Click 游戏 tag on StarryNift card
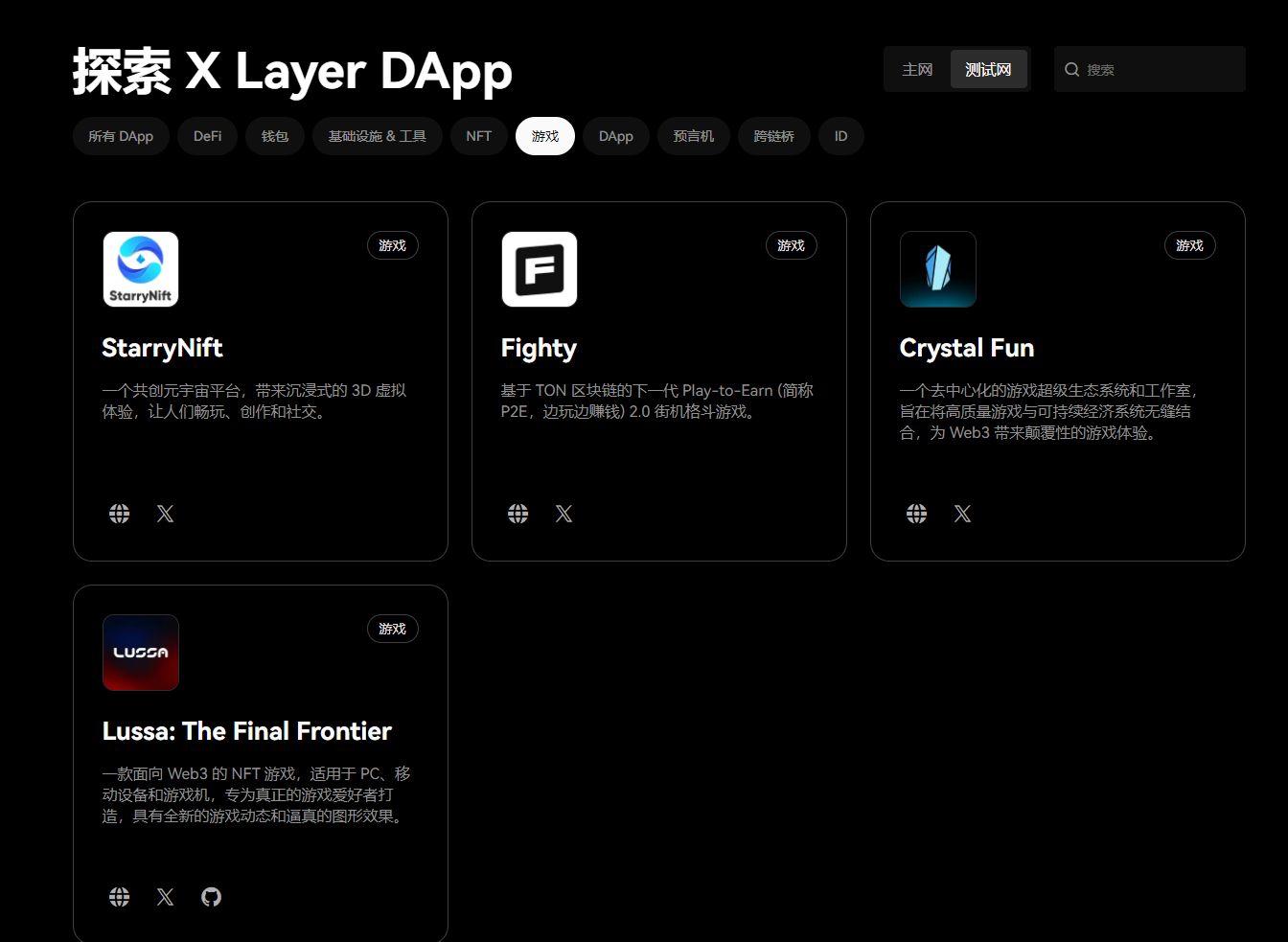1288x942 pixels. pyautogui.click(x=393, y=245)
